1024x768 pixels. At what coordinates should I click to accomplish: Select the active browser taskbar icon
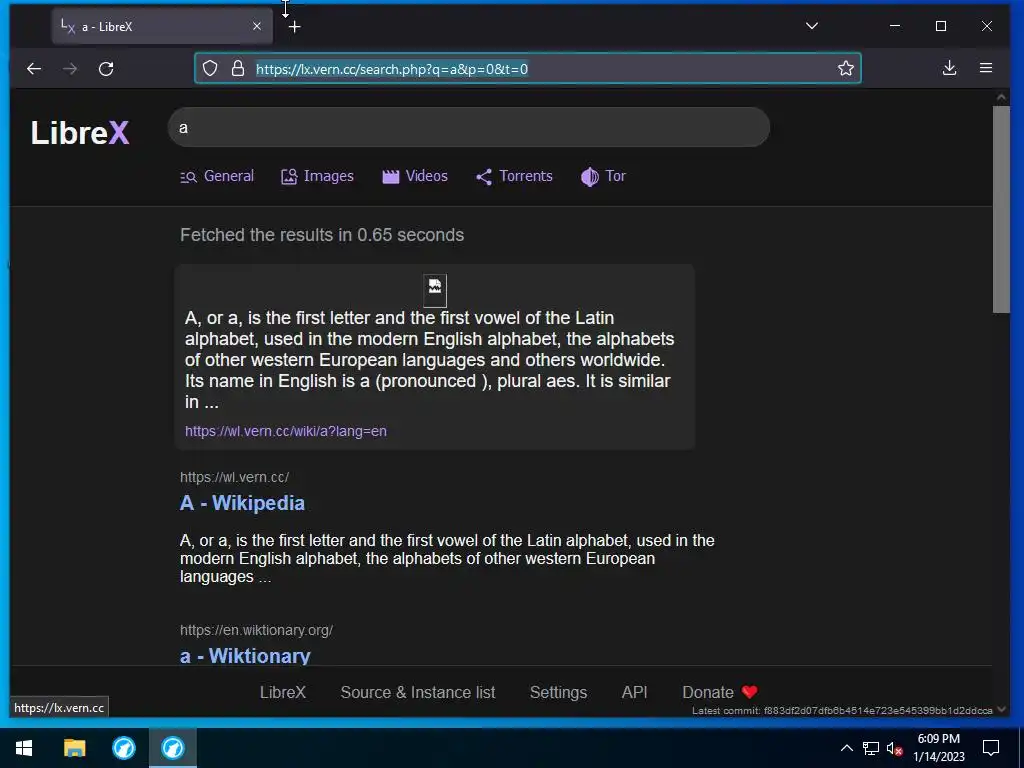(173, 748)
